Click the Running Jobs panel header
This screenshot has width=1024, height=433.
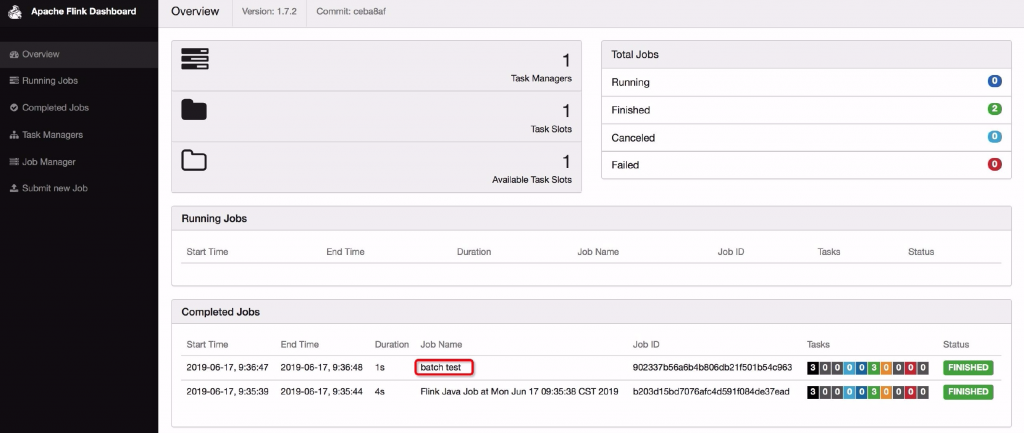pyautogui.click(x=591, y=219)
